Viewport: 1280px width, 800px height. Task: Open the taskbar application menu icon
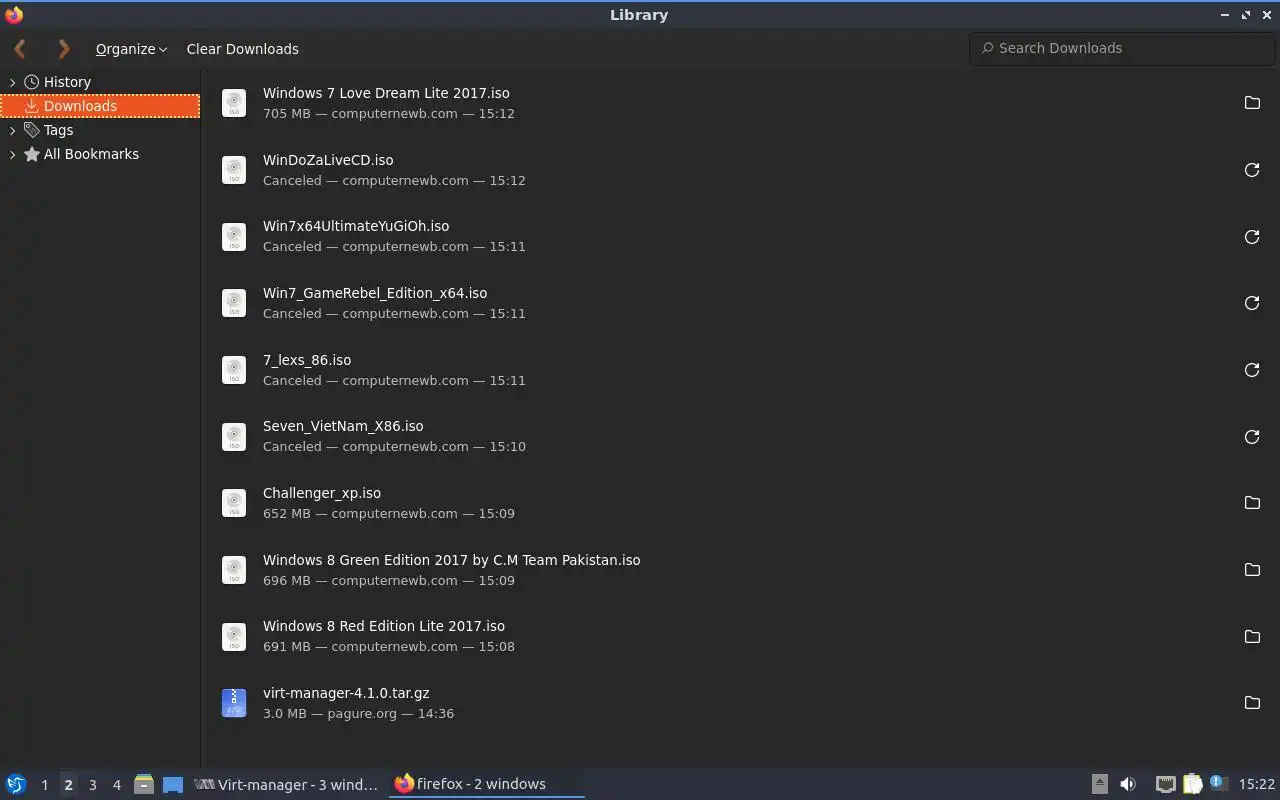15,784
